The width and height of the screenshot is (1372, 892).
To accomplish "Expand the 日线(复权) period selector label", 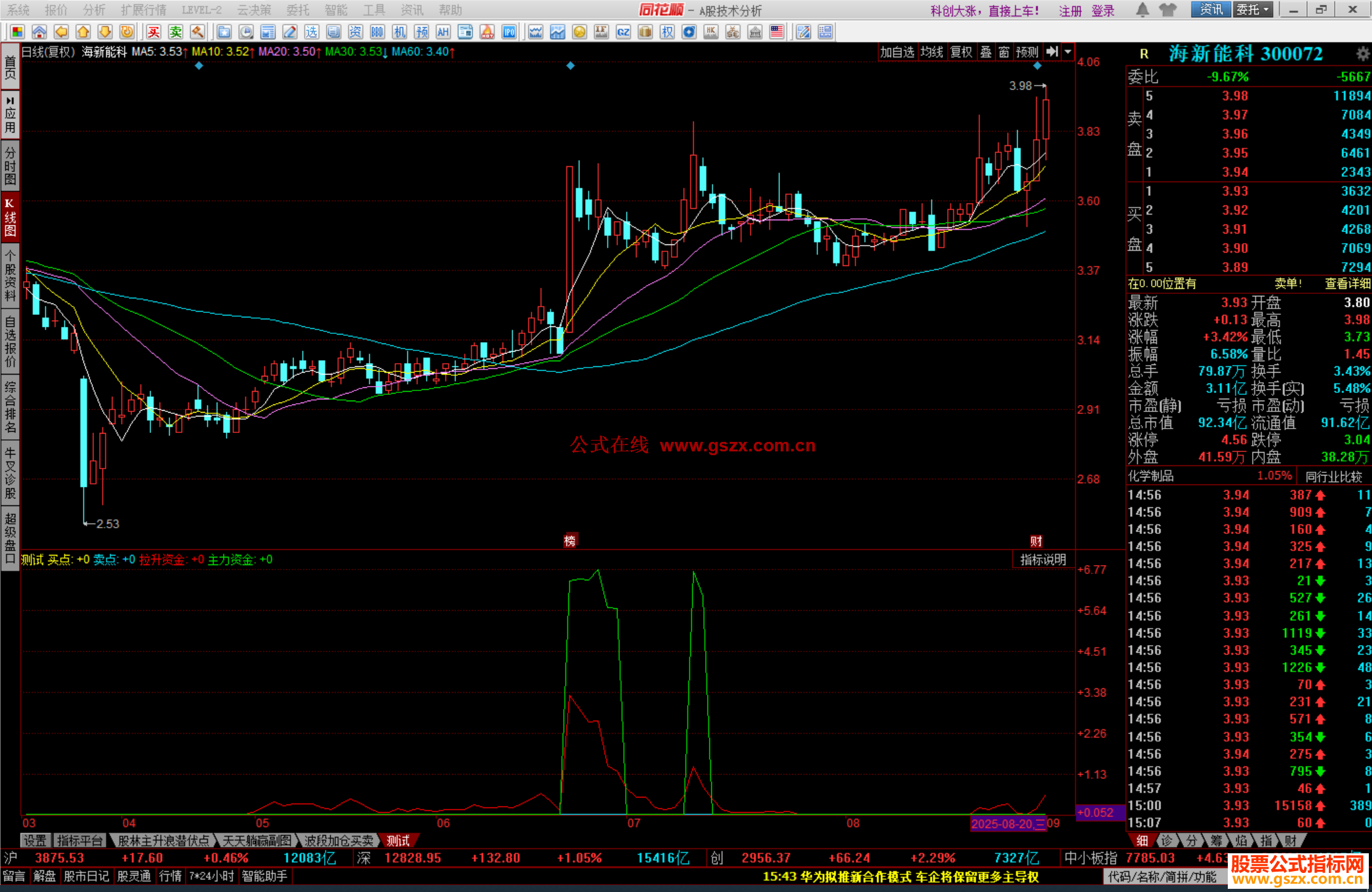I will [x=48, y=52].
